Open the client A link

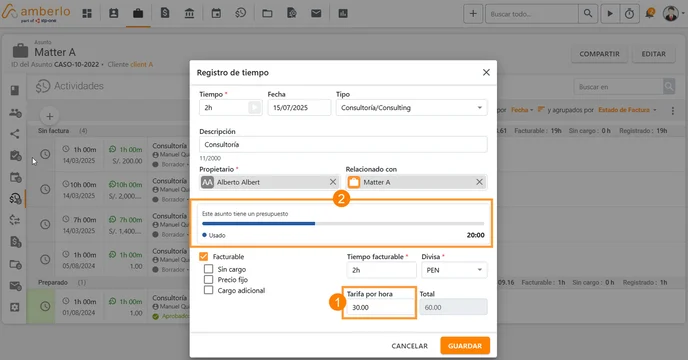(141, 65)
